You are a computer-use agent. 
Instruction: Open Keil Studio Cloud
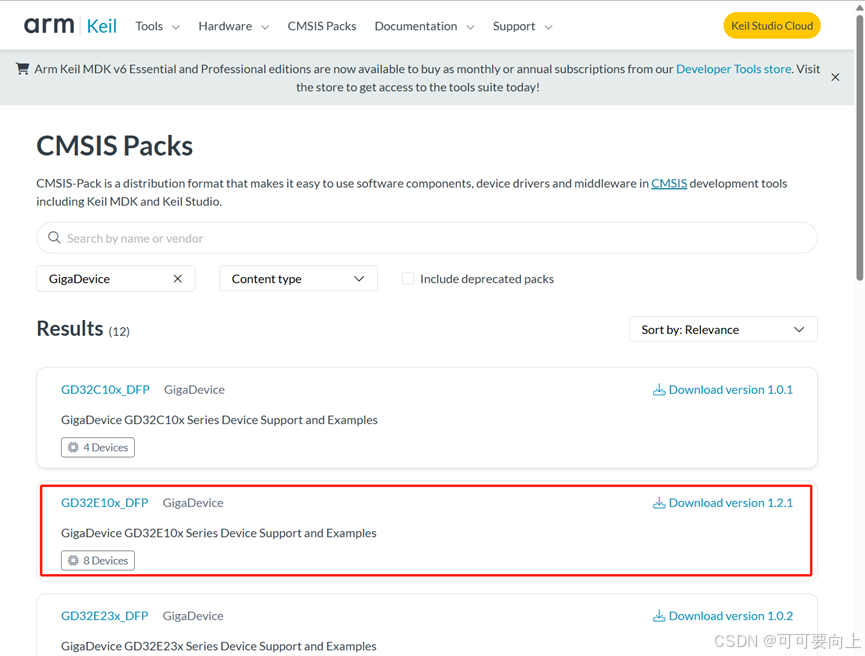coord(772,26)
